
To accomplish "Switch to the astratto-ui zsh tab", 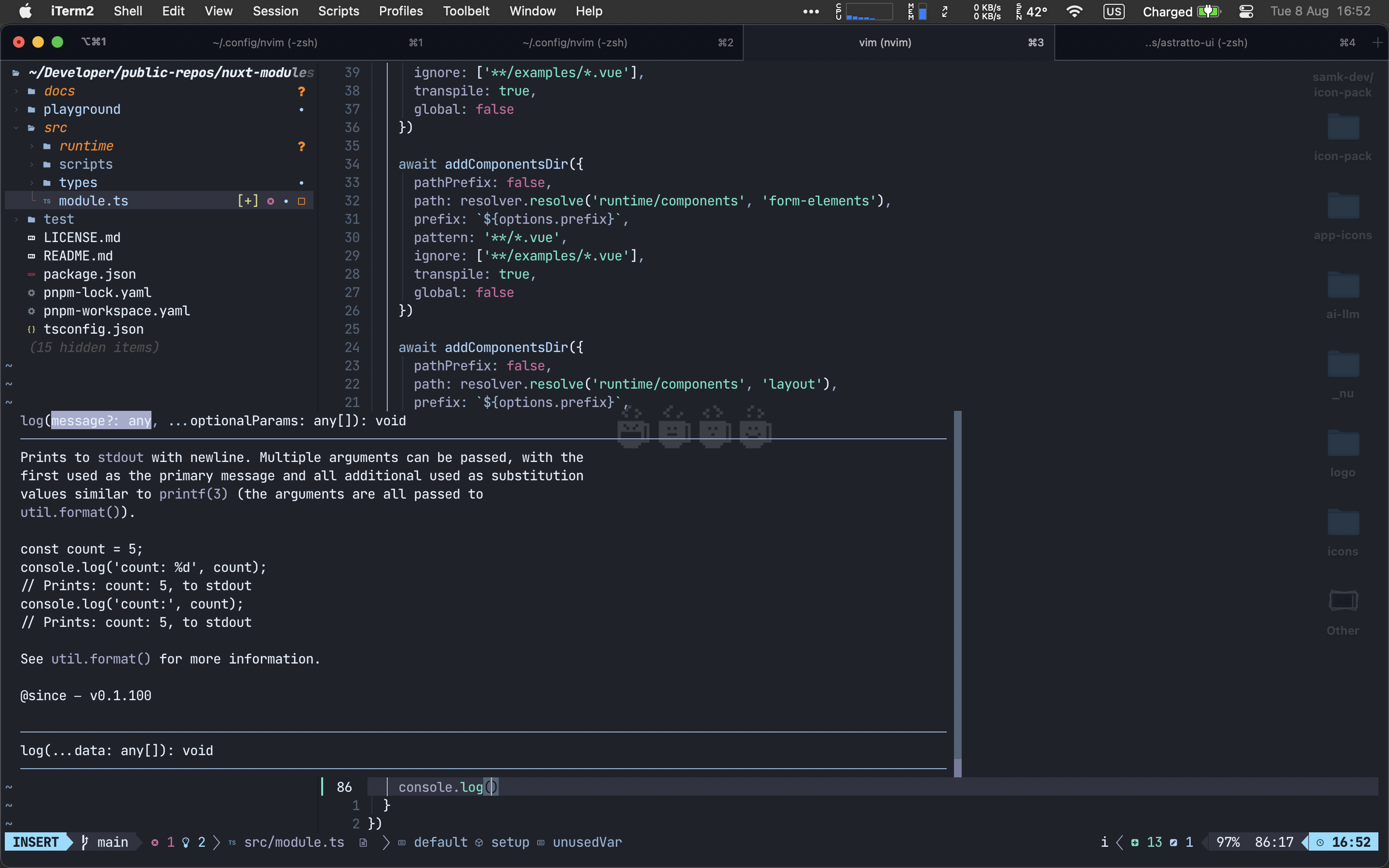I will pyautogui.click(x=1196, y=42).
